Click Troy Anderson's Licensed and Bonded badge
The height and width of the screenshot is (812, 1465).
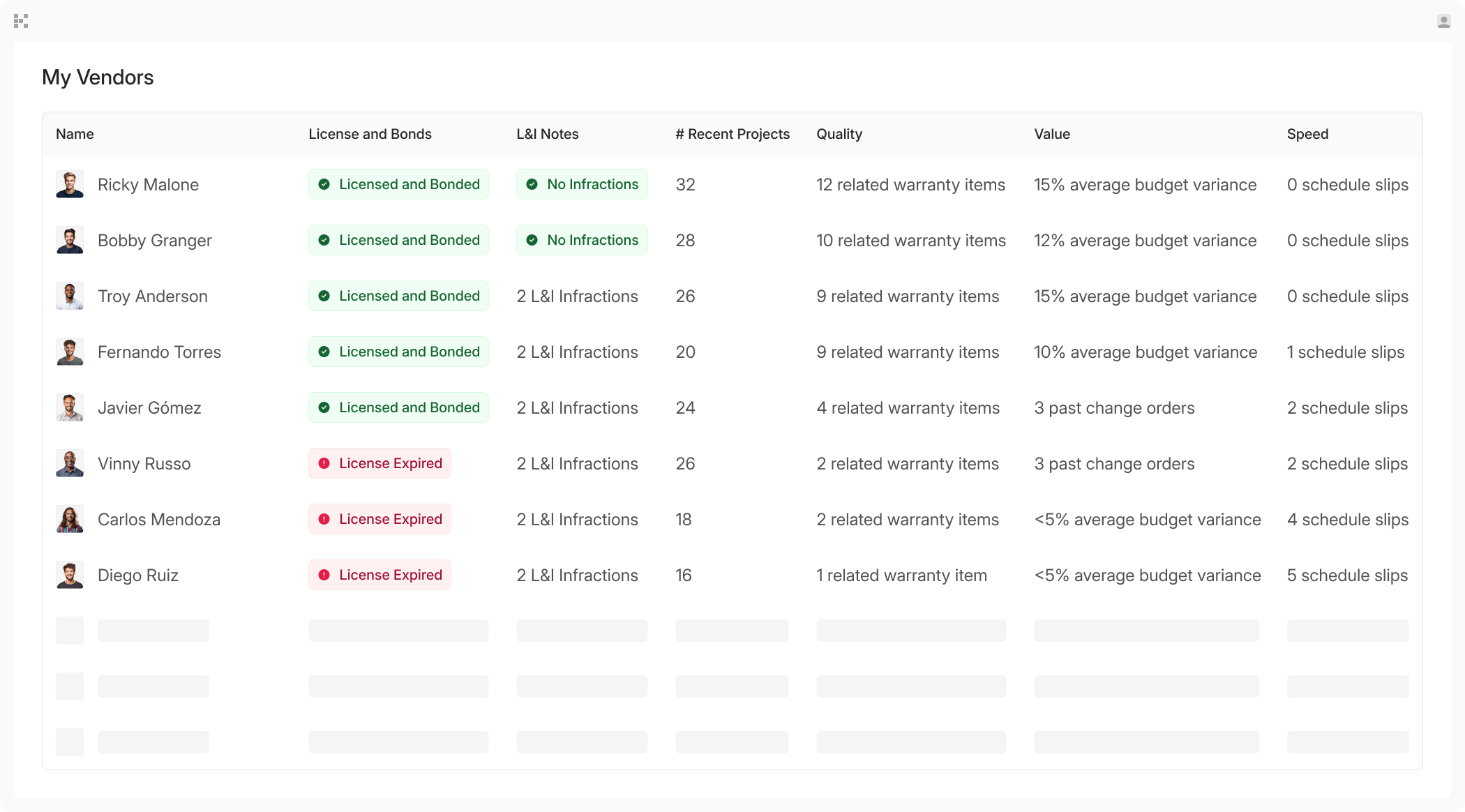[x=398, y=296]
